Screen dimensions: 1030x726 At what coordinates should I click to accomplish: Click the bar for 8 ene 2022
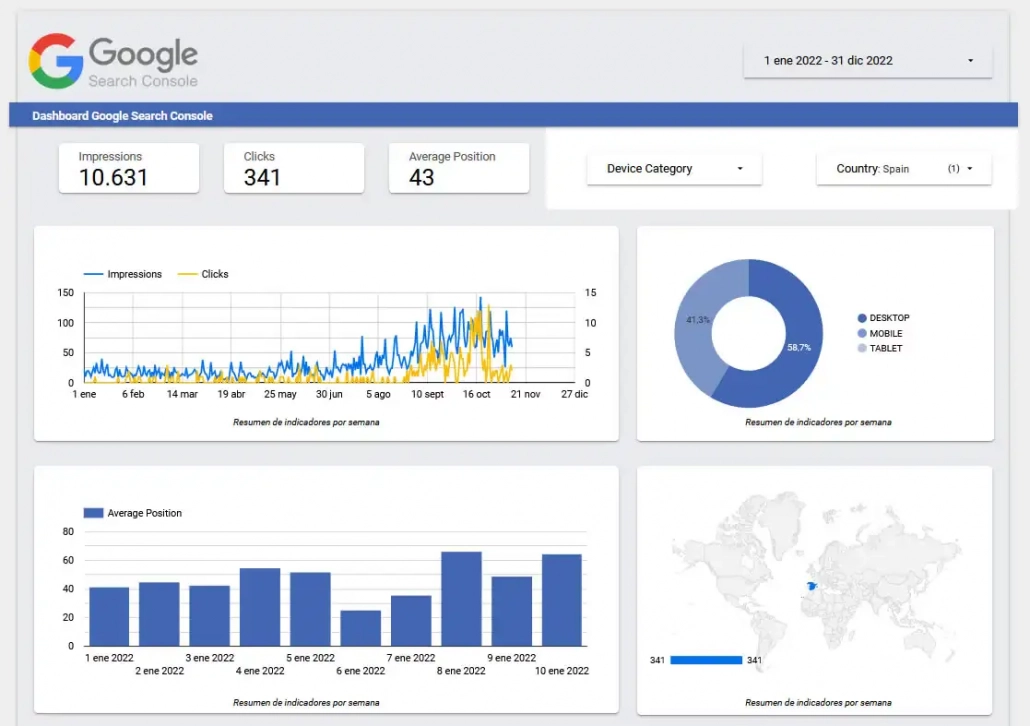tap(461, 599)
